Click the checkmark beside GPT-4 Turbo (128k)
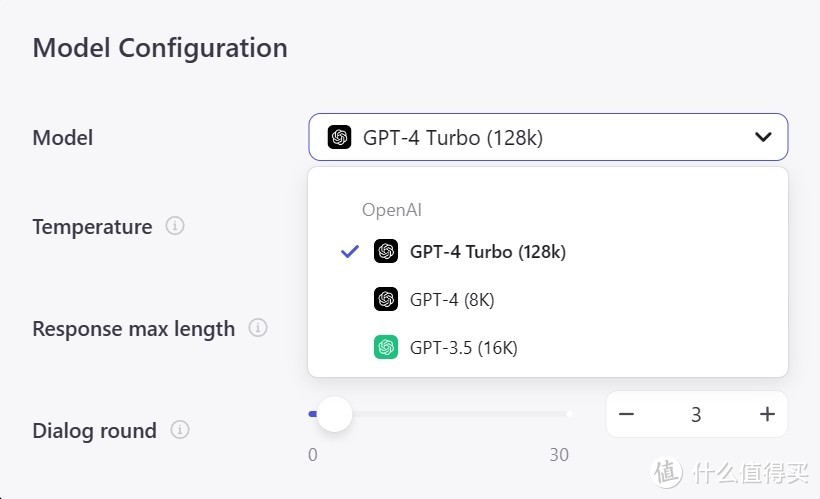820x499 pixels. (x=350, y=252)
